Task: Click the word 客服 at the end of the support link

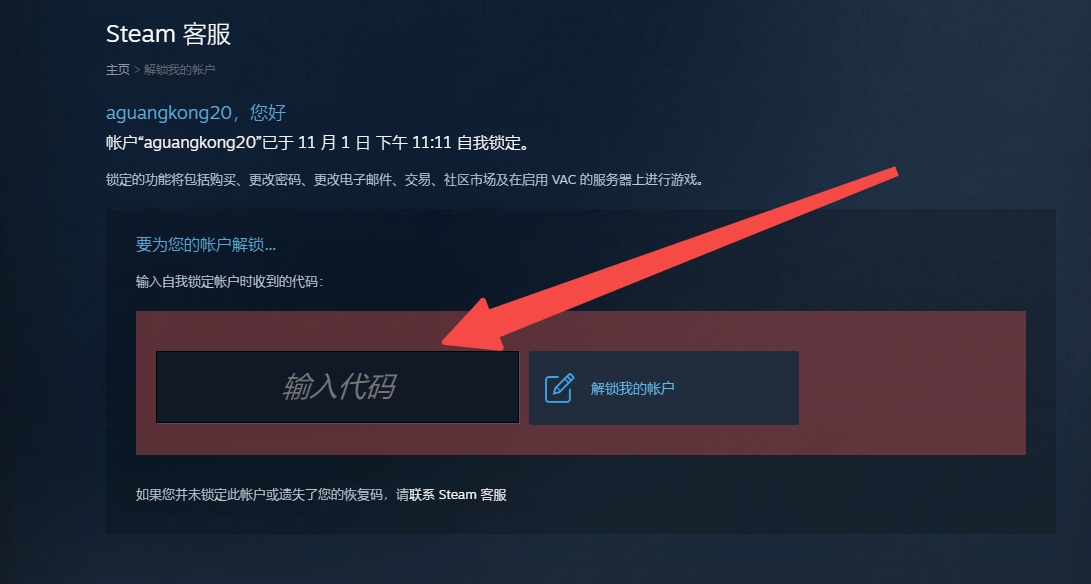Action: (x=493, y=495)
